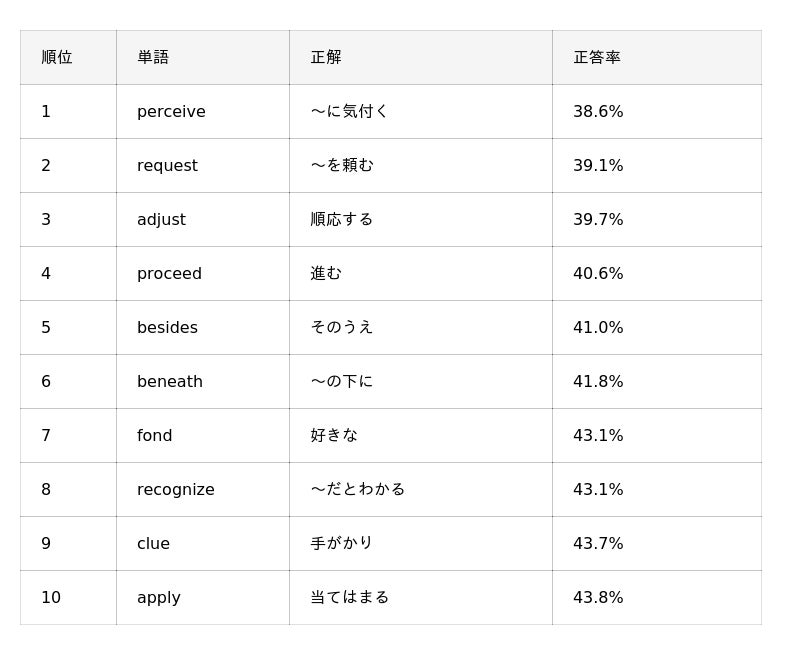Click the answer 順応する
800x655 pixels.
(x=342, y=219)
